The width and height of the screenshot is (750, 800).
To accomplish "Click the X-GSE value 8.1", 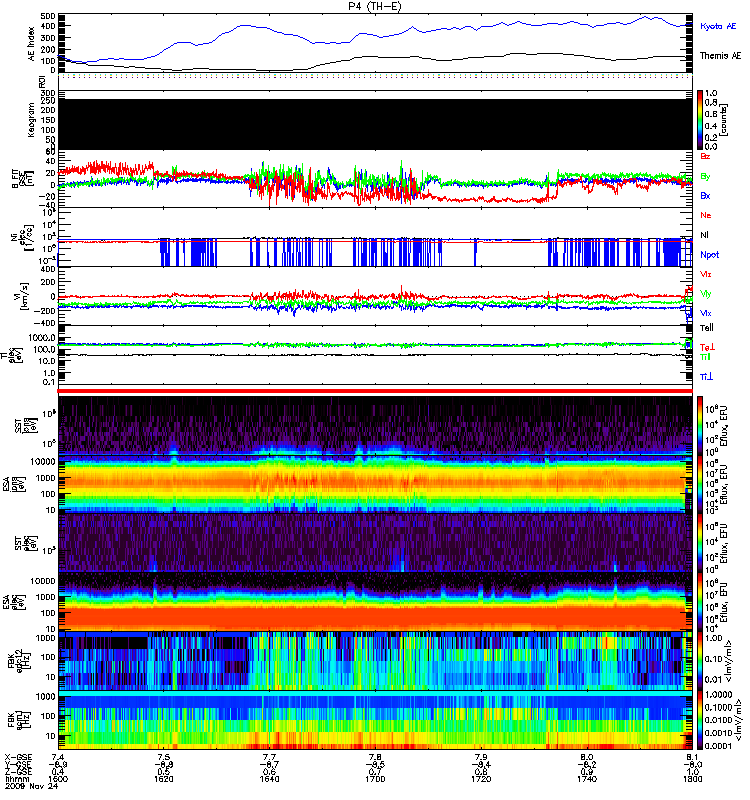I will tap(692, 757).
